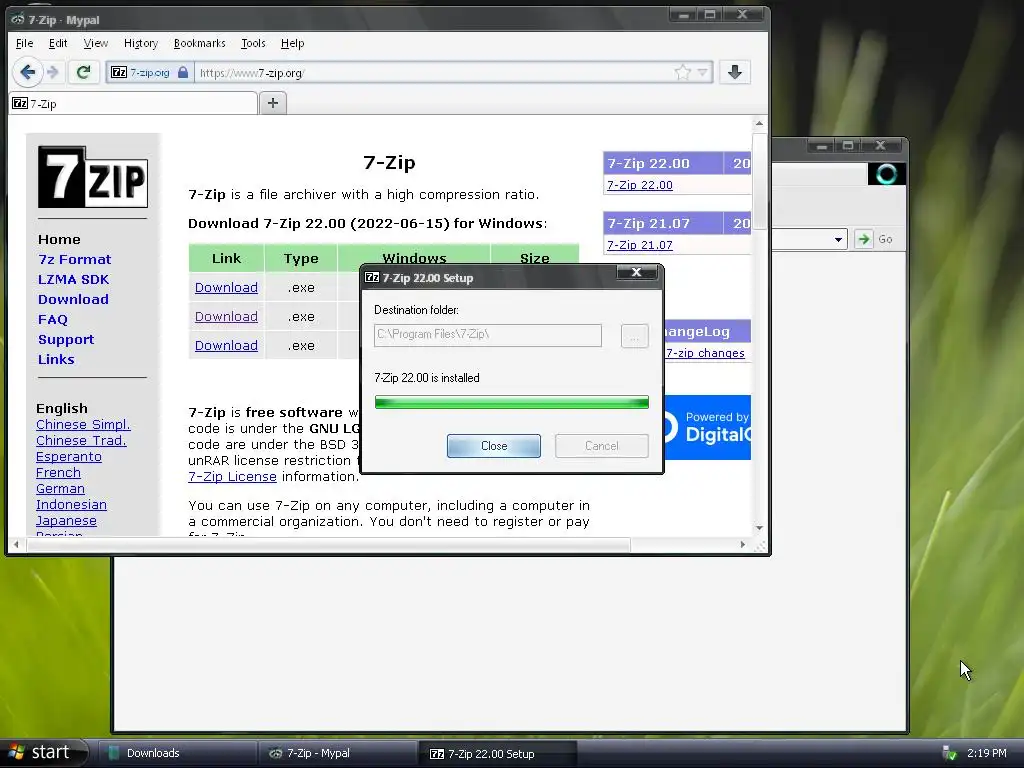This screenshot has height=768, width=1024.
Task: Switch language to Indonesian
Action: 71,505
